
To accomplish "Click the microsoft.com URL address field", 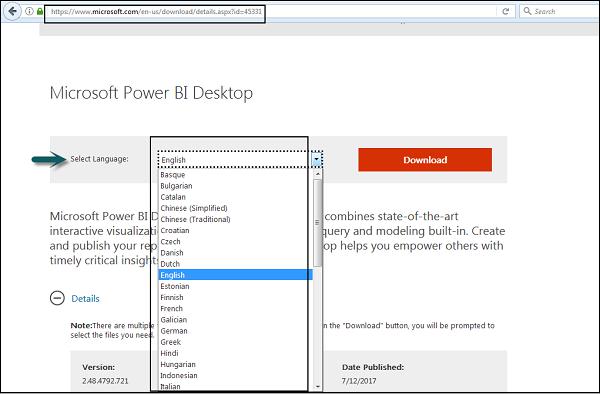I will pyautogui.click(x=156, y=11).
